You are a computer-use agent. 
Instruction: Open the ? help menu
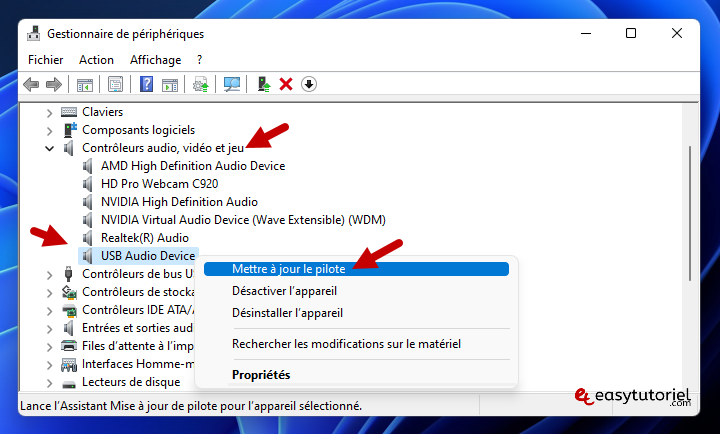pos(199,60)
